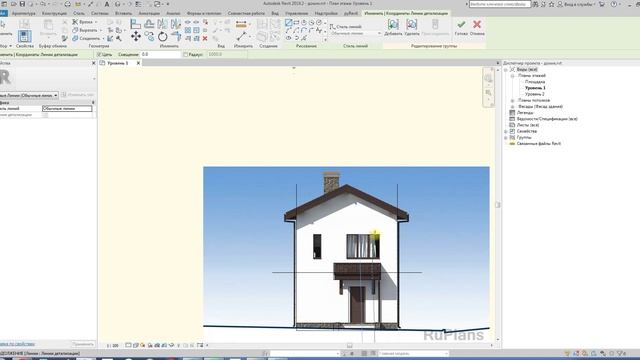Close the Properties palette
Viewport: 640px width, 360px height.
coord(93,63)
